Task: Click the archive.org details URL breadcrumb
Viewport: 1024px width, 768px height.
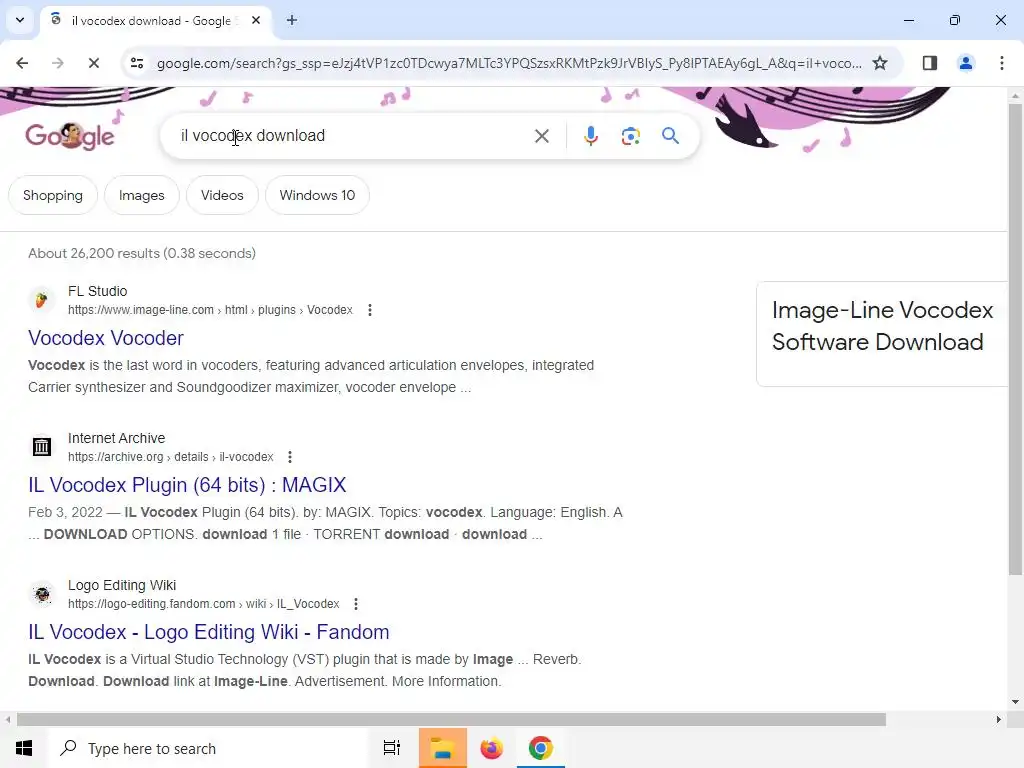Action: click(170, 457)
